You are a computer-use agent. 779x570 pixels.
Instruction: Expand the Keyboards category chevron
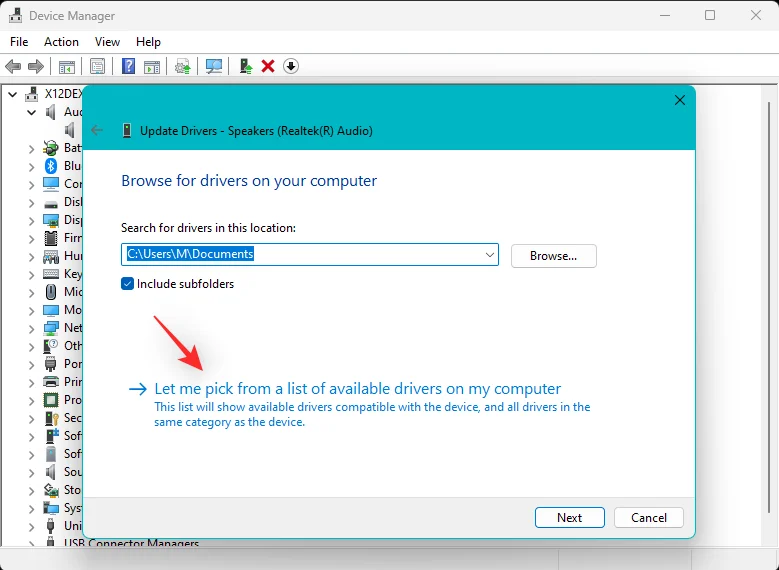[31, 274]
